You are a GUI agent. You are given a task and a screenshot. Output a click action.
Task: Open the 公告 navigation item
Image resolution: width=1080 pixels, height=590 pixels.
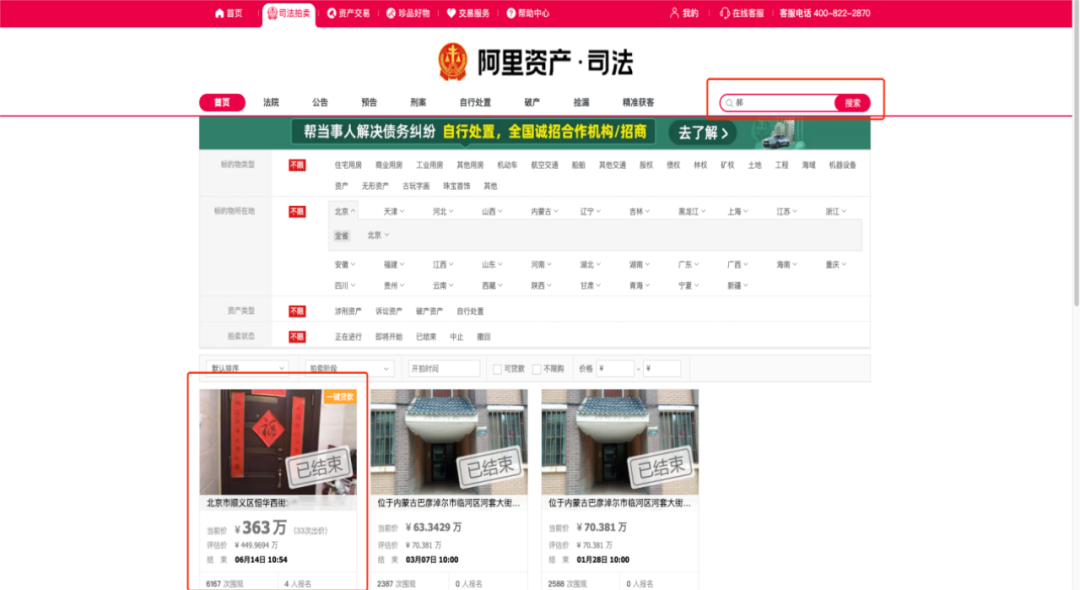[x=320, y=103]
